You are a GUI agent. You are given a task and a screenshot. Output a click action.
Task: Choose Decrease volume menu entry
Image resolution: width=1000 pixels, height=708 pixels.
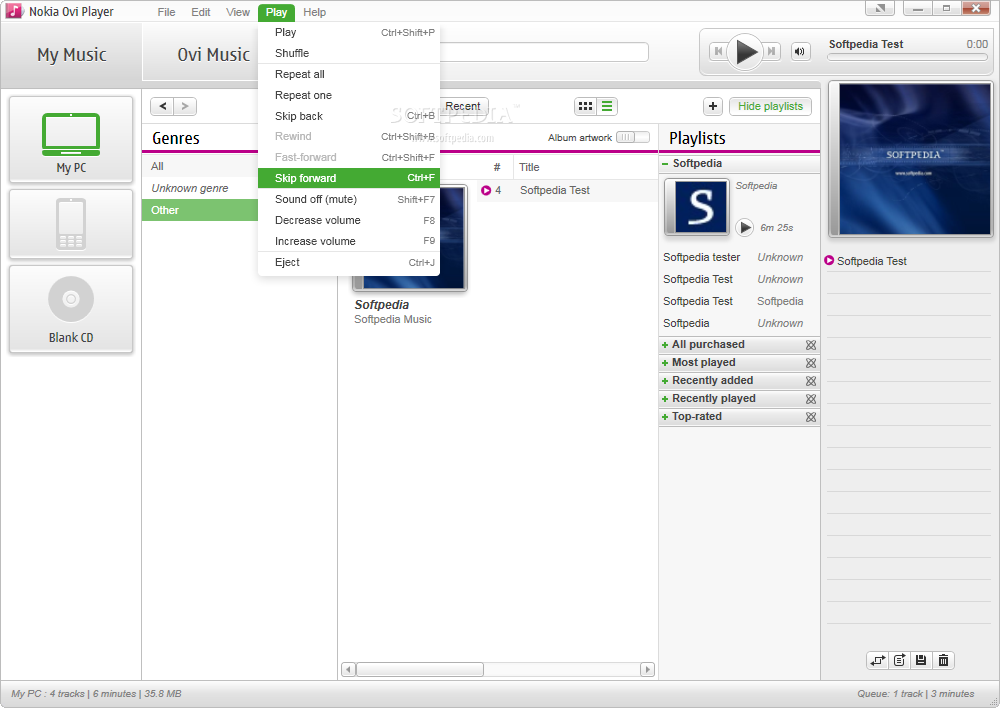(349, 220)
